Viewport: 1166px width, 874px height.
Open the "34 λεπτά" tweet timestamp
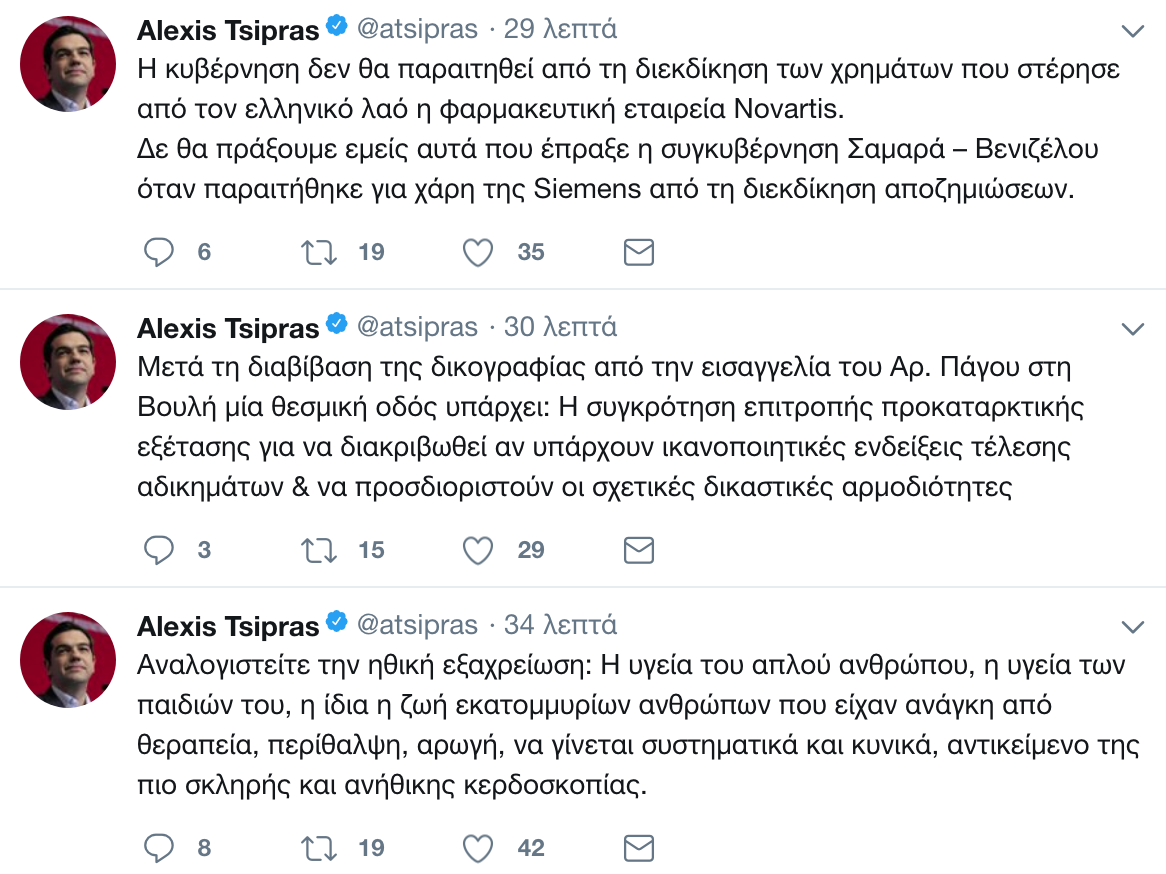(x=560, y=625)
